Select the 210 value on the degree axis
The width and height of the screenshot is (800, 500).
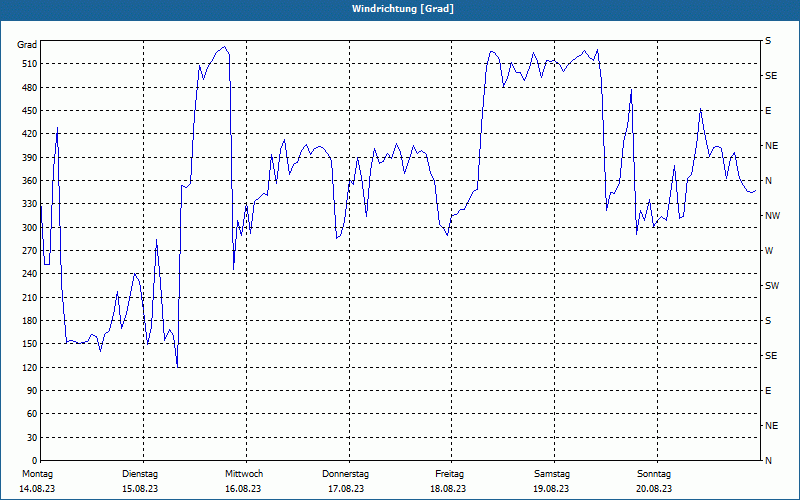(30, 297)
